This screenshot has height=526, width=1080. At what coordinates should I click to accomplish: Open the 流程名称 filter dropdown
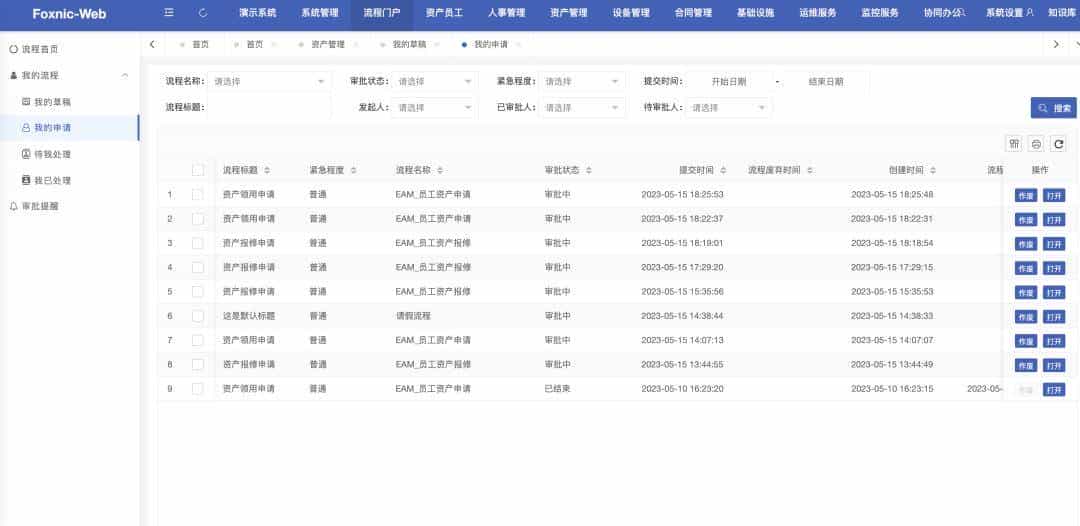(x=269, y=81)
